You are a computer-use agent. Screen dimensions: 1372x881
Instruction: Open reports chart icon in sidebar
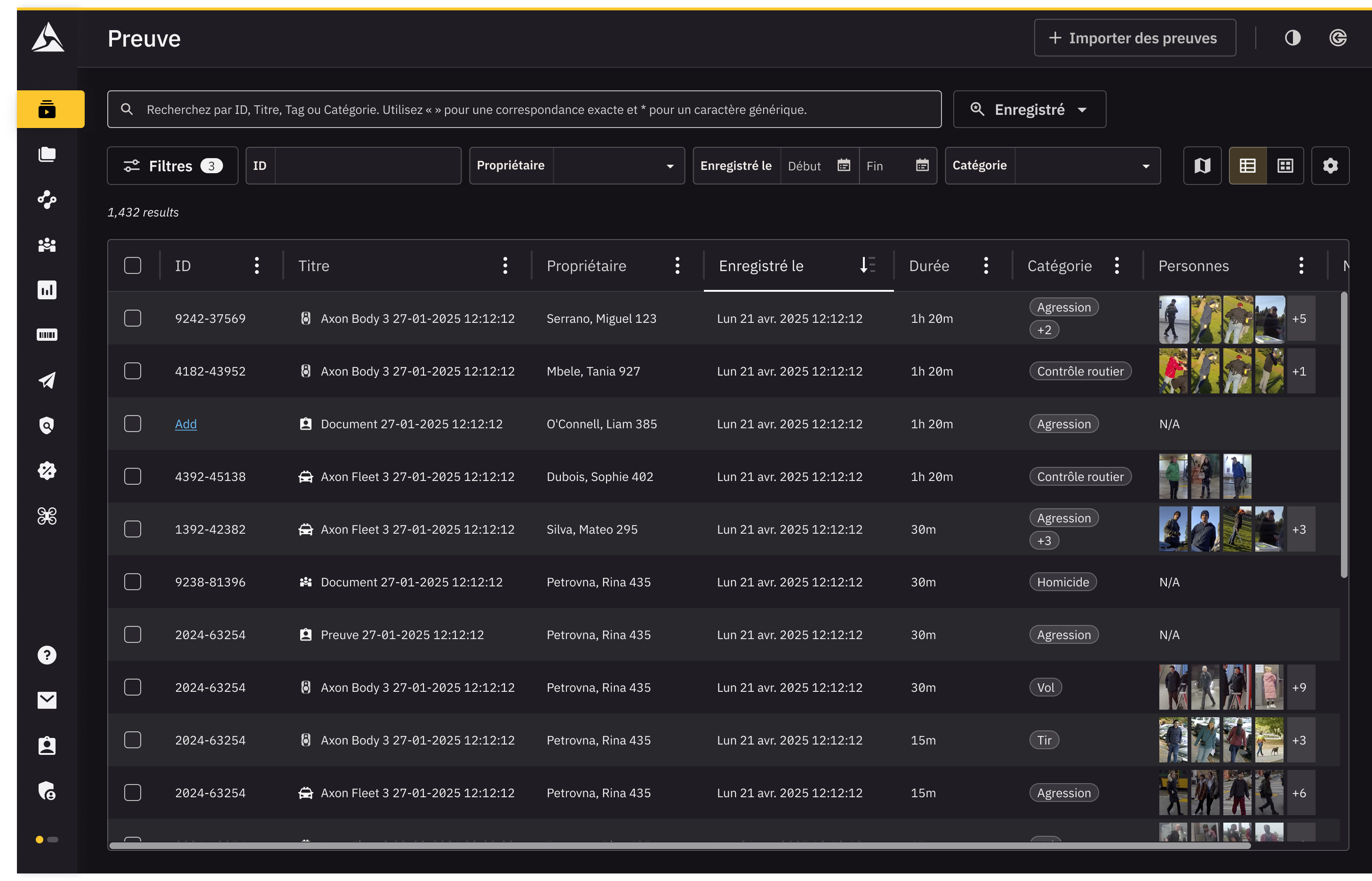point(47,290)
